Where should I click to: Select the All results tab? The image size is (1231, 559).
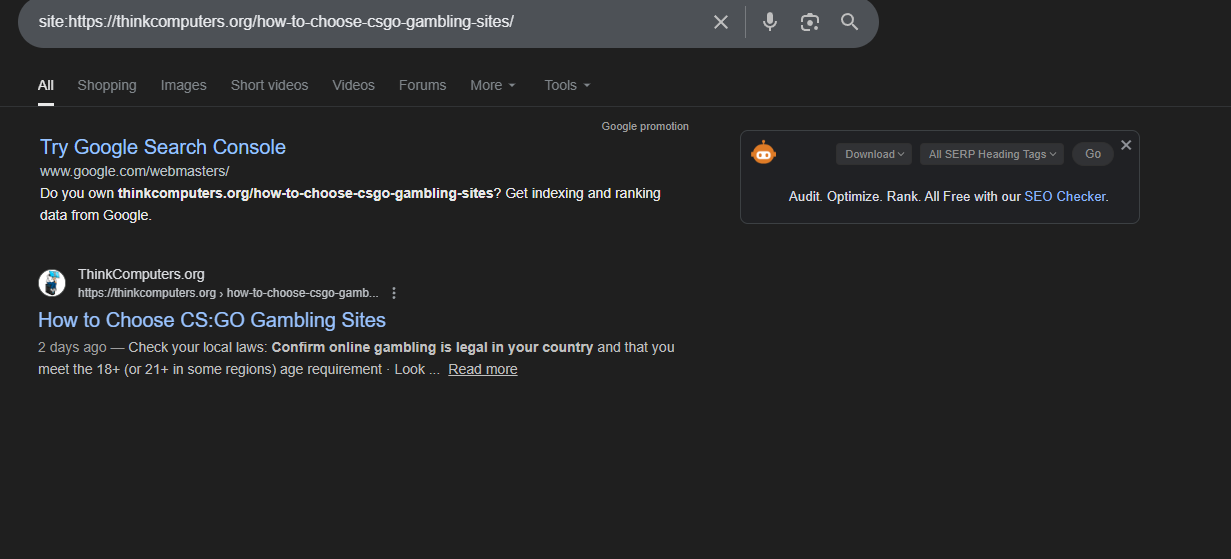(46, 85)
